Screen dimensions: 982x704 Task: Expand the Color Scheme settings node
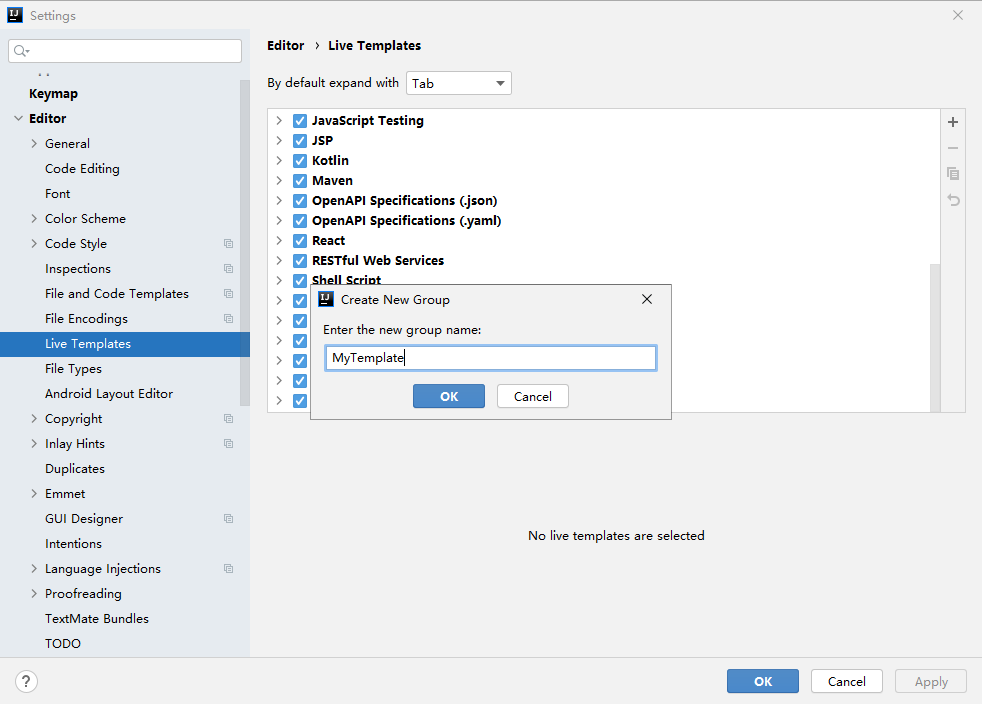(35, 219)
